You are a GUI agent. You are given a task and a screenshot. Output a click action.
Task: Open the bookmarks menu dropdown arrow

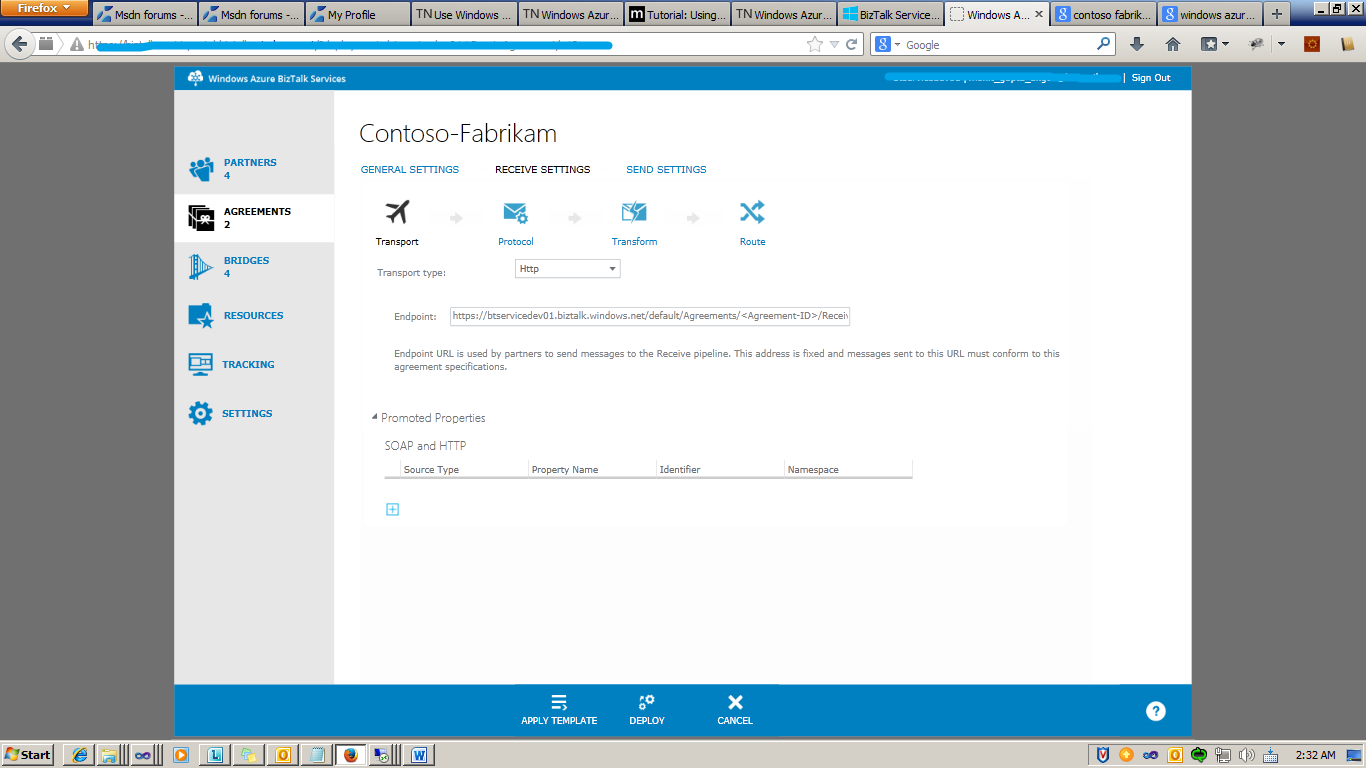[1224, 44]
